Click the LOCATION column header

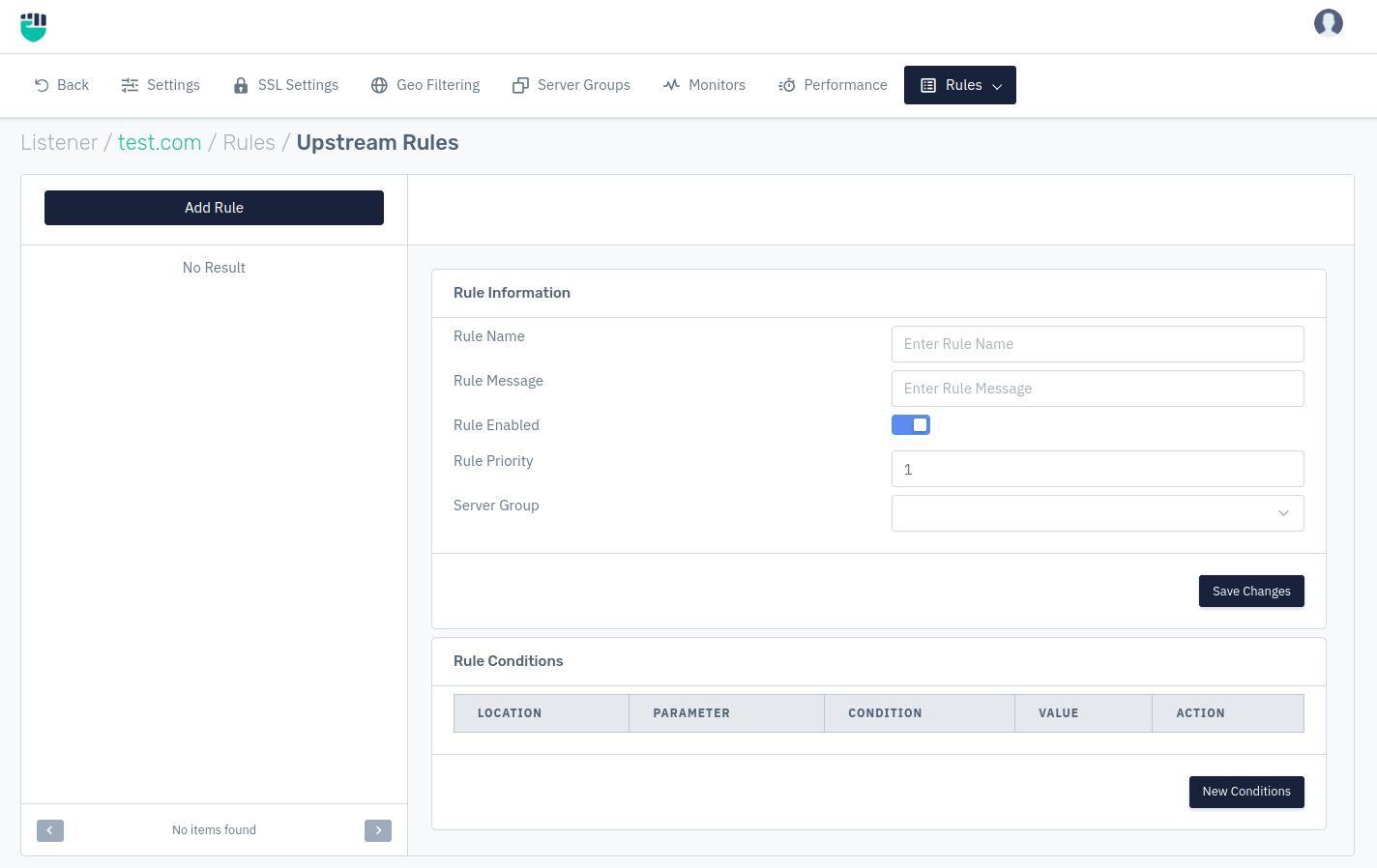tap(542, 713)
